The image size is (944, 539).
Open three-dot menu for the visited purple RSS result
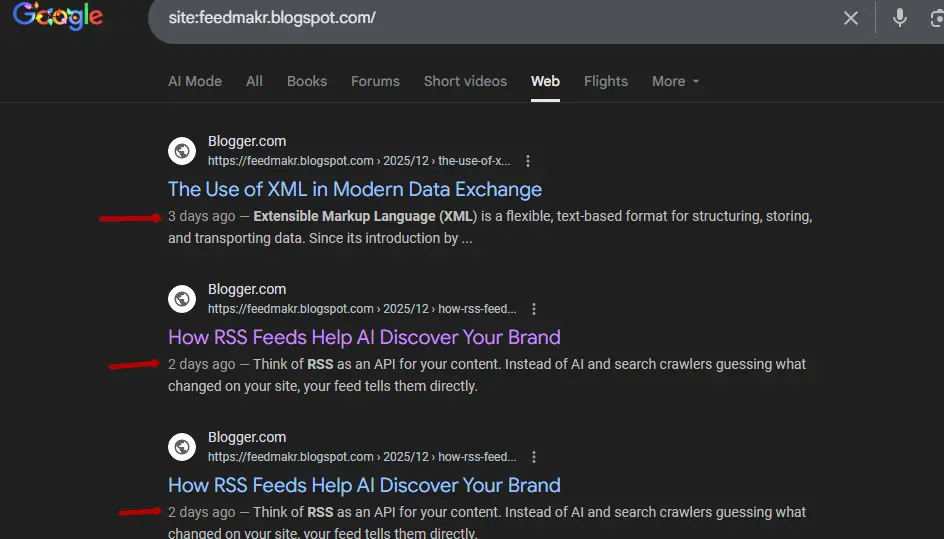[x=534, y=309]
